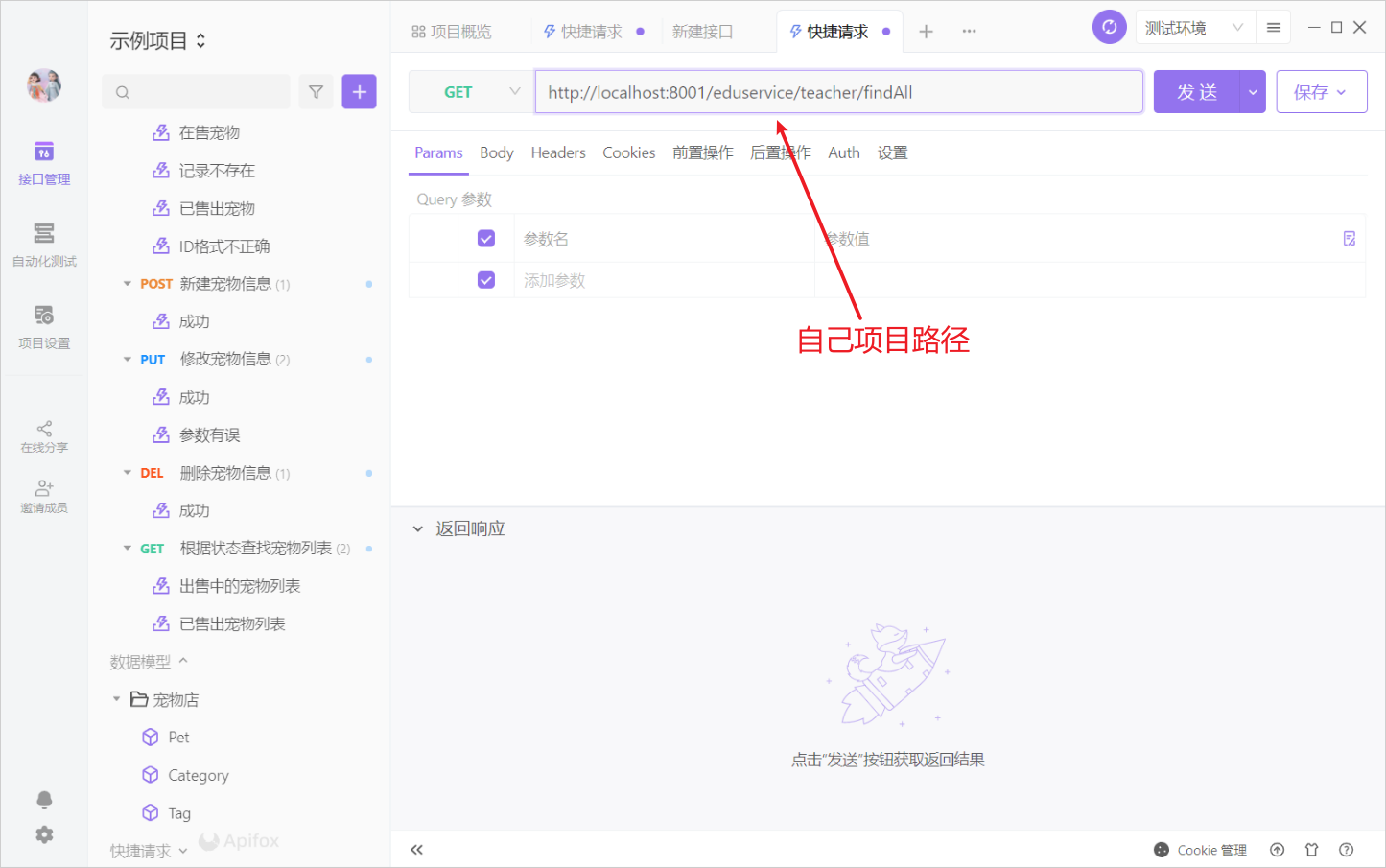Screen dimensions: 1386x868
Task: Click the 发送 send button
Action: 1197,91
